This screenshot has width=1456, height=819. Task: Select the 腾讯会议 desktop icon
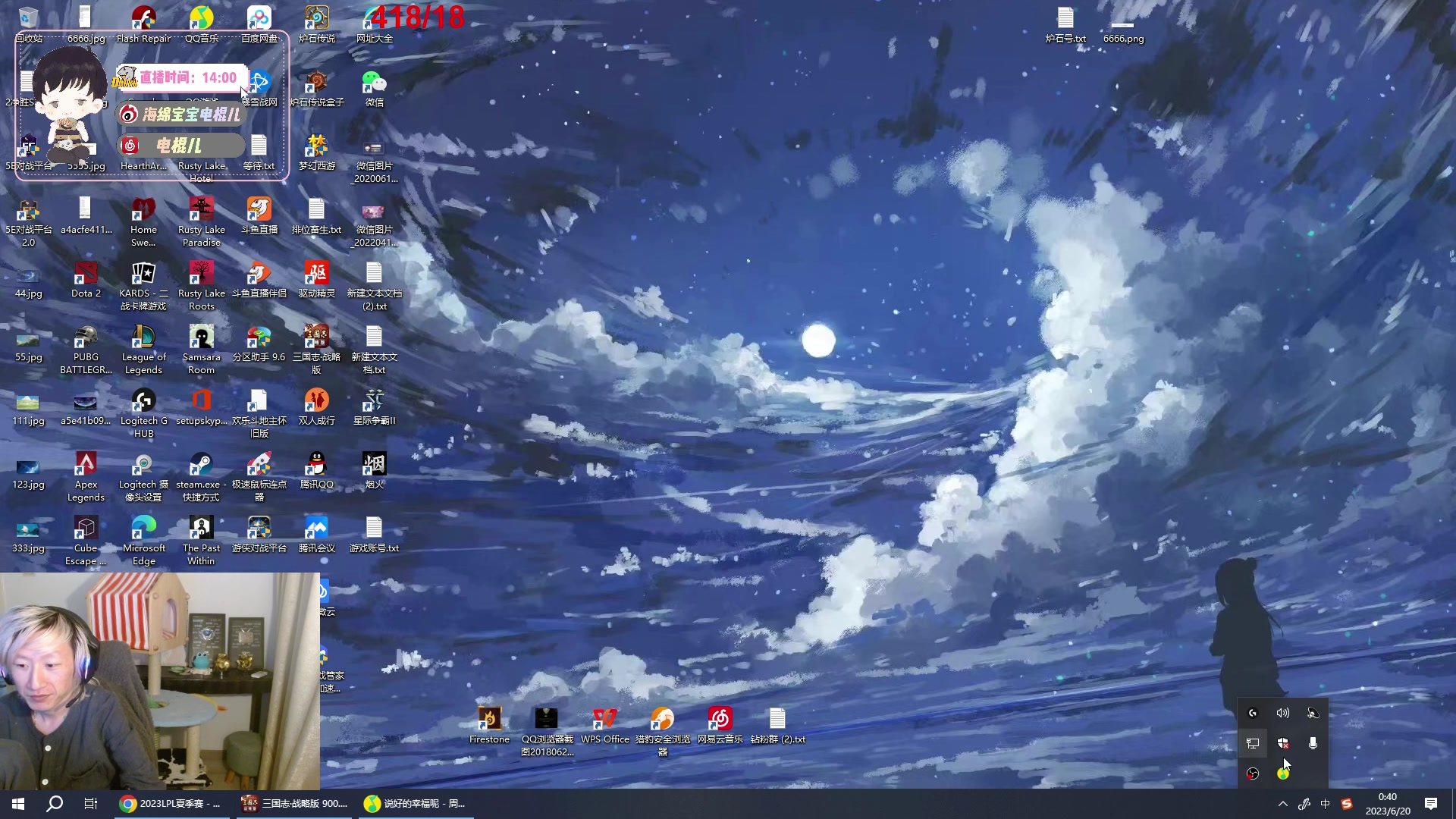(x=317, y=534)
